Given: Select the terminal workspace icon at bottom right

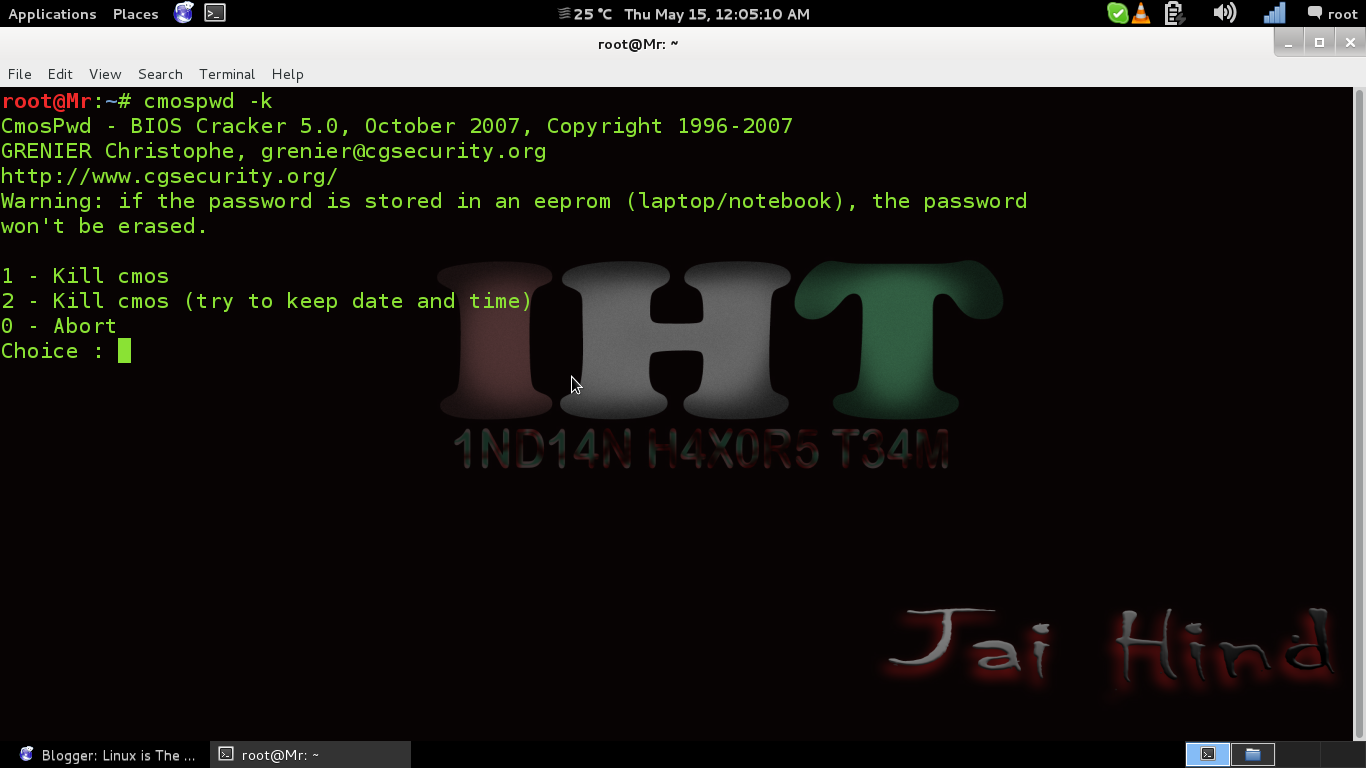Looking at the screenshot, I should point(1207,754).
